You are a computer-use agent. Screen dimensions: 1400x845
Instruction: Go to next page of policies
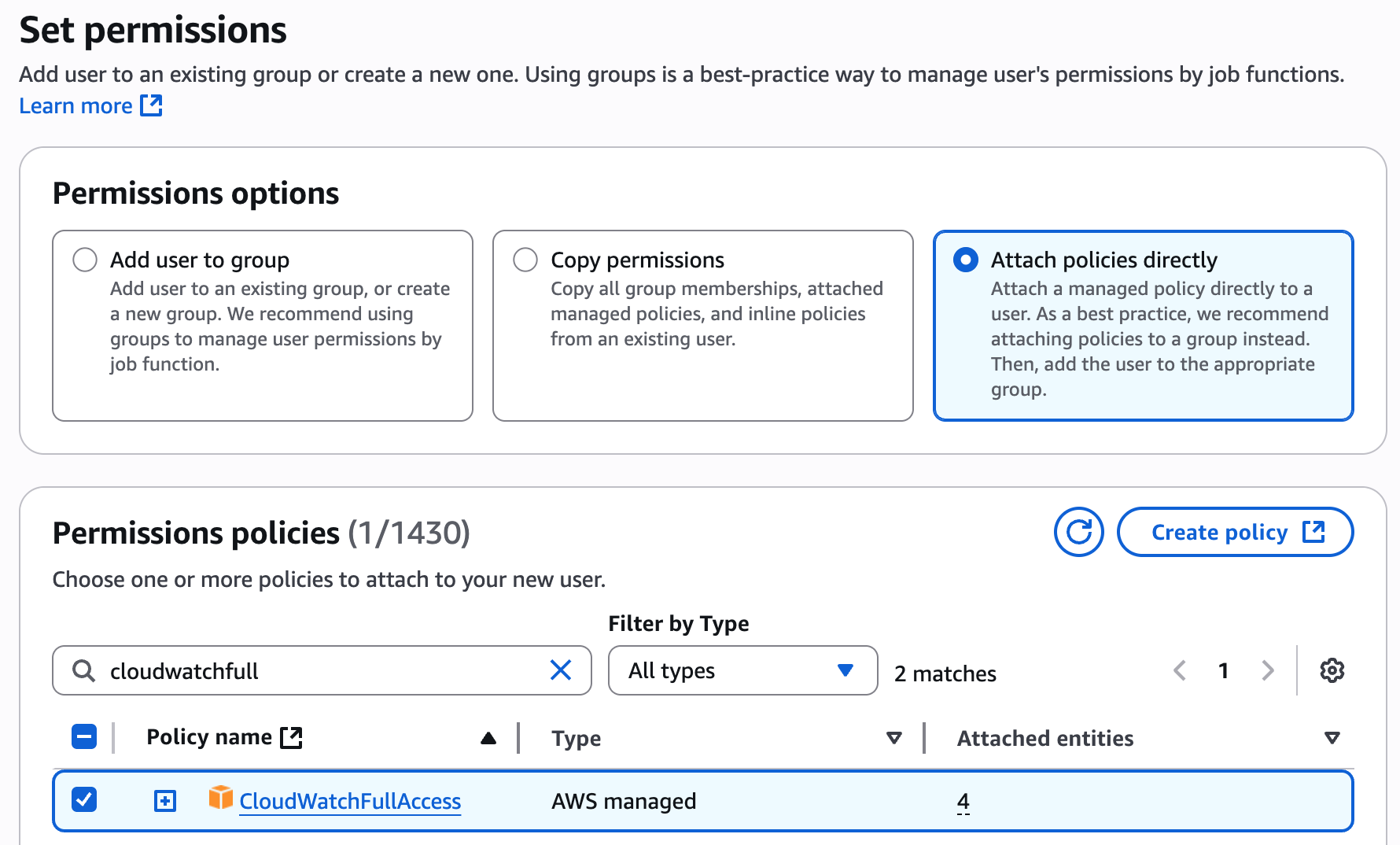1267,670
